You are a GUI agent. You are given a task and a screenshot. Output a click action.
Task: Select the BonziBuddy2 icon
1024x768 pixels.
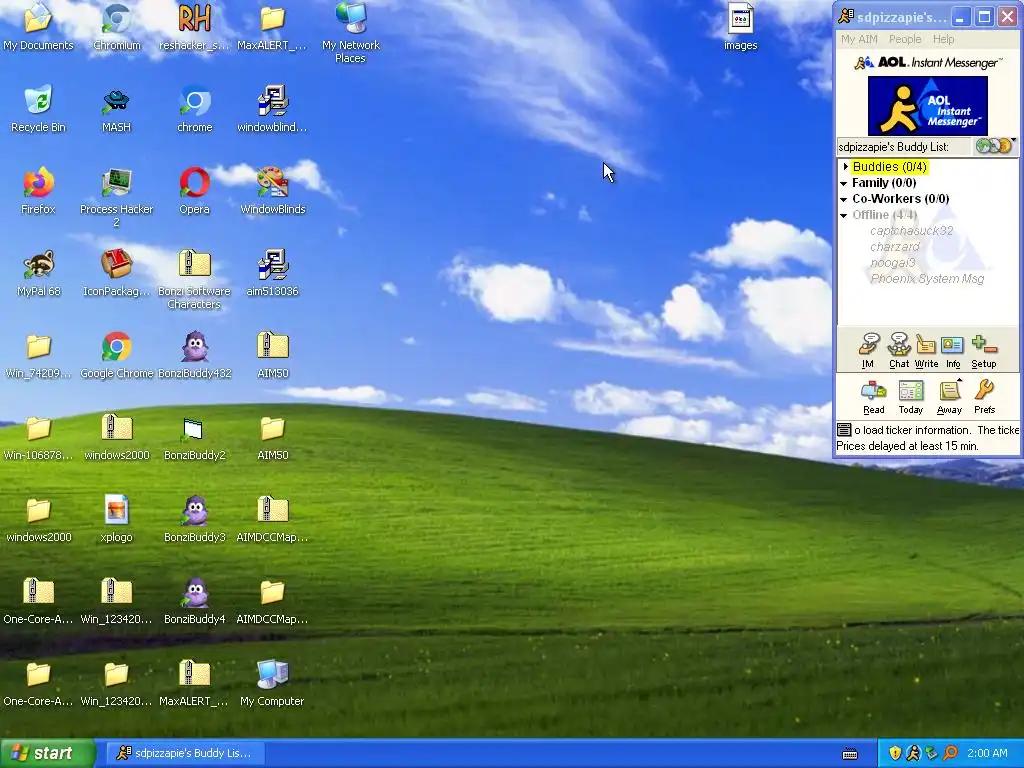(x=195, y=438)
